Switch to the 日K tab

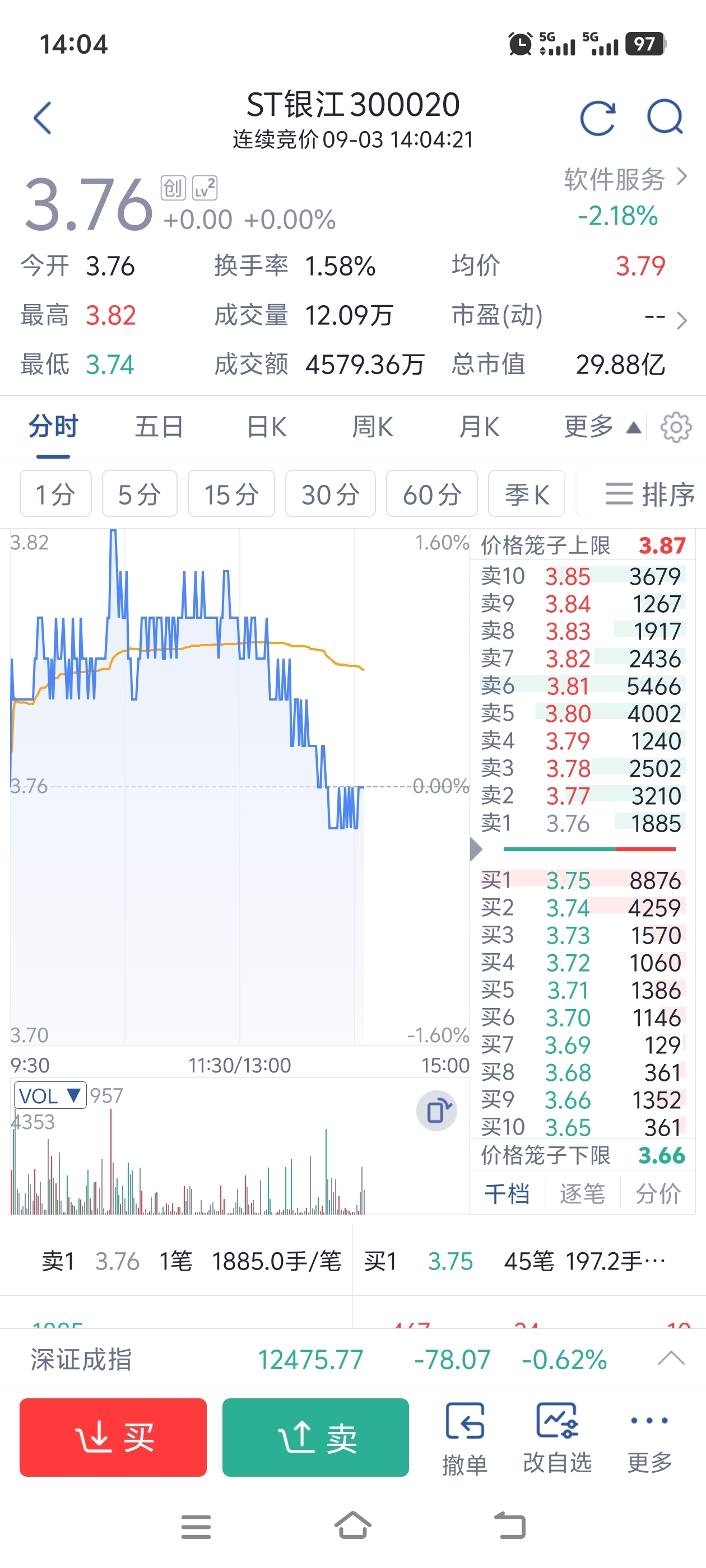coord(266,427)
